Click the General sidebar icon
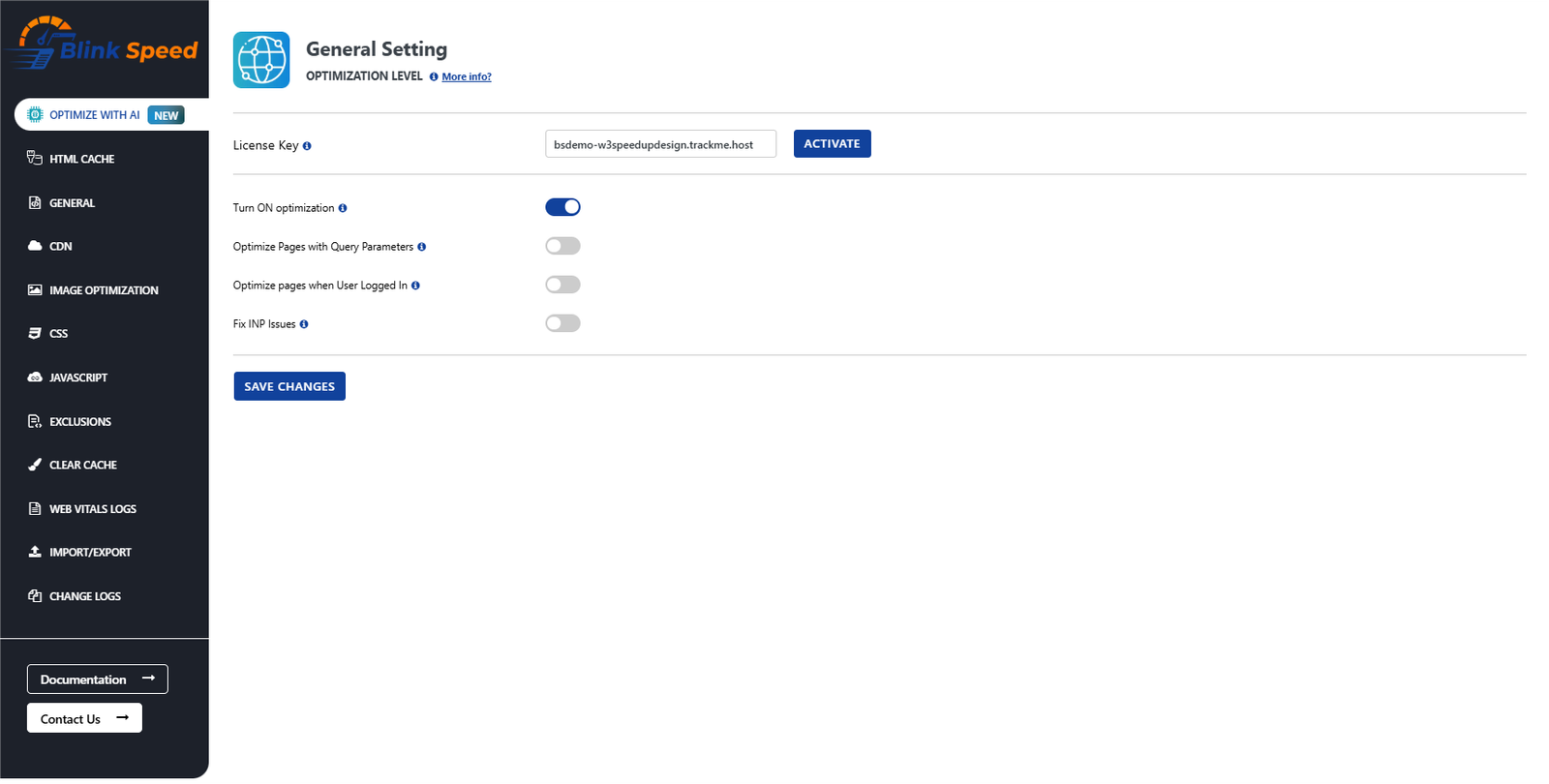The width and height of the screenshot is (1549, 784). pos(35,202)
